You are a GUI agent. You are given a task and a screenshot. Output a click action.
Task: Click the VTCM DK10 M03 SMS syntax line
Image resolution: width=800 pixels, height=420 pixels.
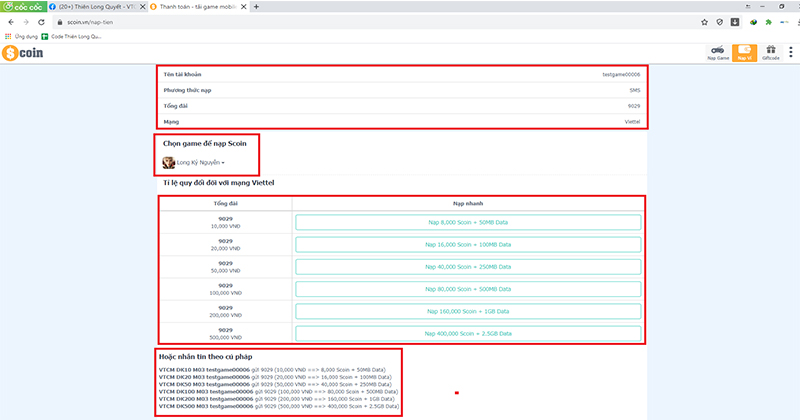click(272, 370)
